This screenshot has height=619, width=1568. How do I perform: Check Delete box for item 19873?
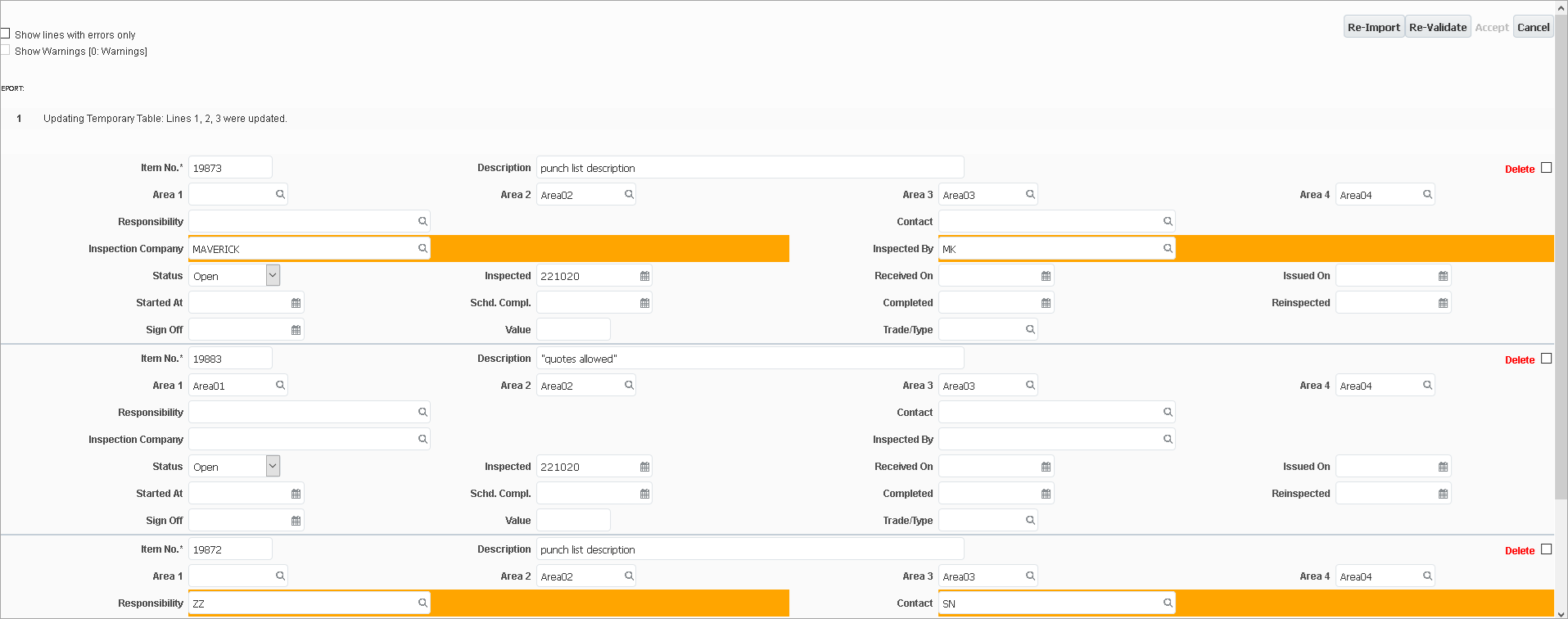pos(1546,167)
